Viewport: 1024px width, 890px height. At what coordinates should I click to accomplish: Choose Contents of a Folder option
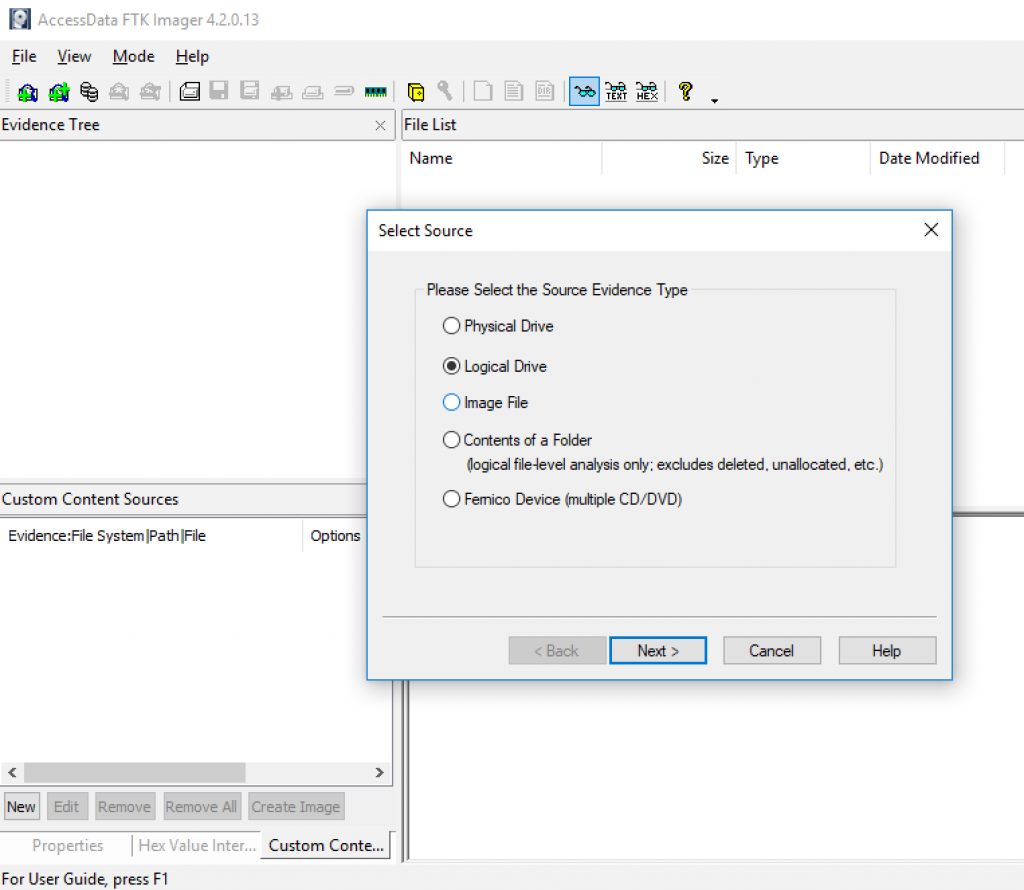coord(452,440)
